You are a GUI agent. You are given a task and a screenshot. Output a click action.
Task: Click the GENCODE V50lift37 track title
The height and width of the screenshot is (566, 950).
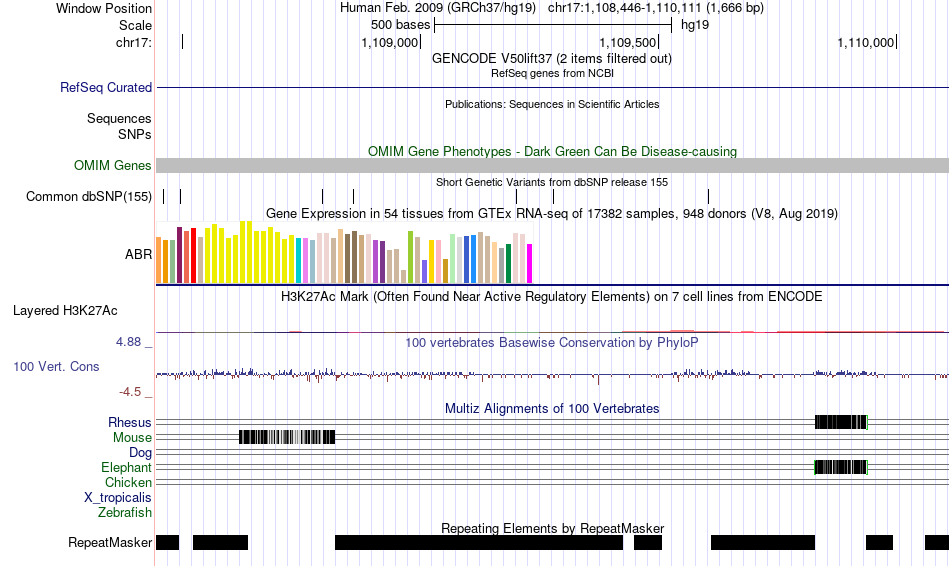coord(552,59)
